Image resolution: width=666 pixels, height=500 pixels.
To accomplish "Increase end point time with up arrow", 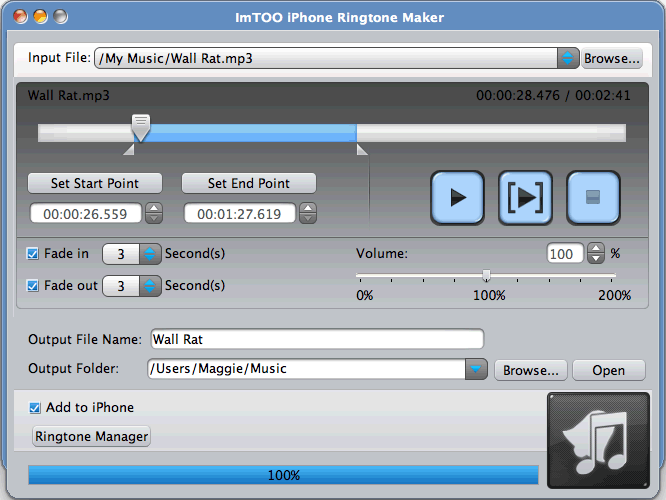I will (x=308, y=208).
